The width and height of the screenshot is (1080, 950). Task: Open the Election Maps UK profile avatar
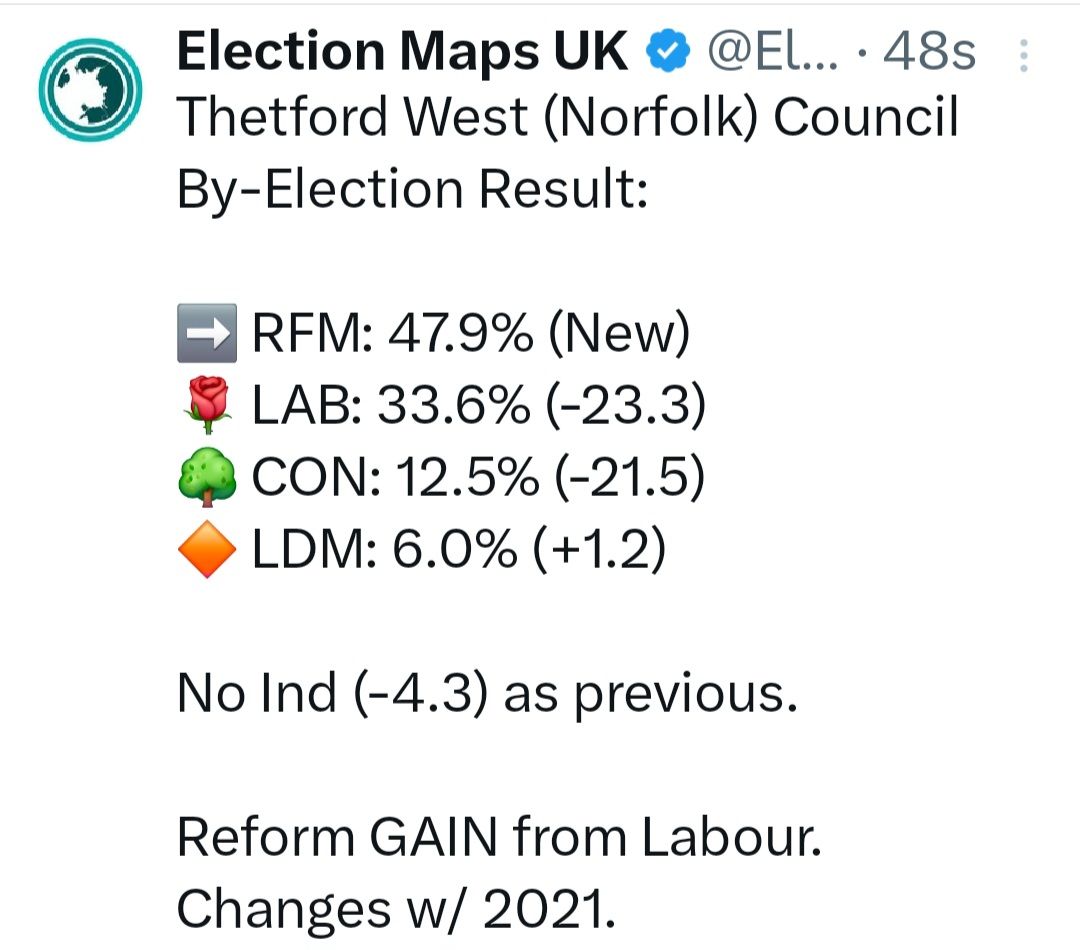click(88, 88)
